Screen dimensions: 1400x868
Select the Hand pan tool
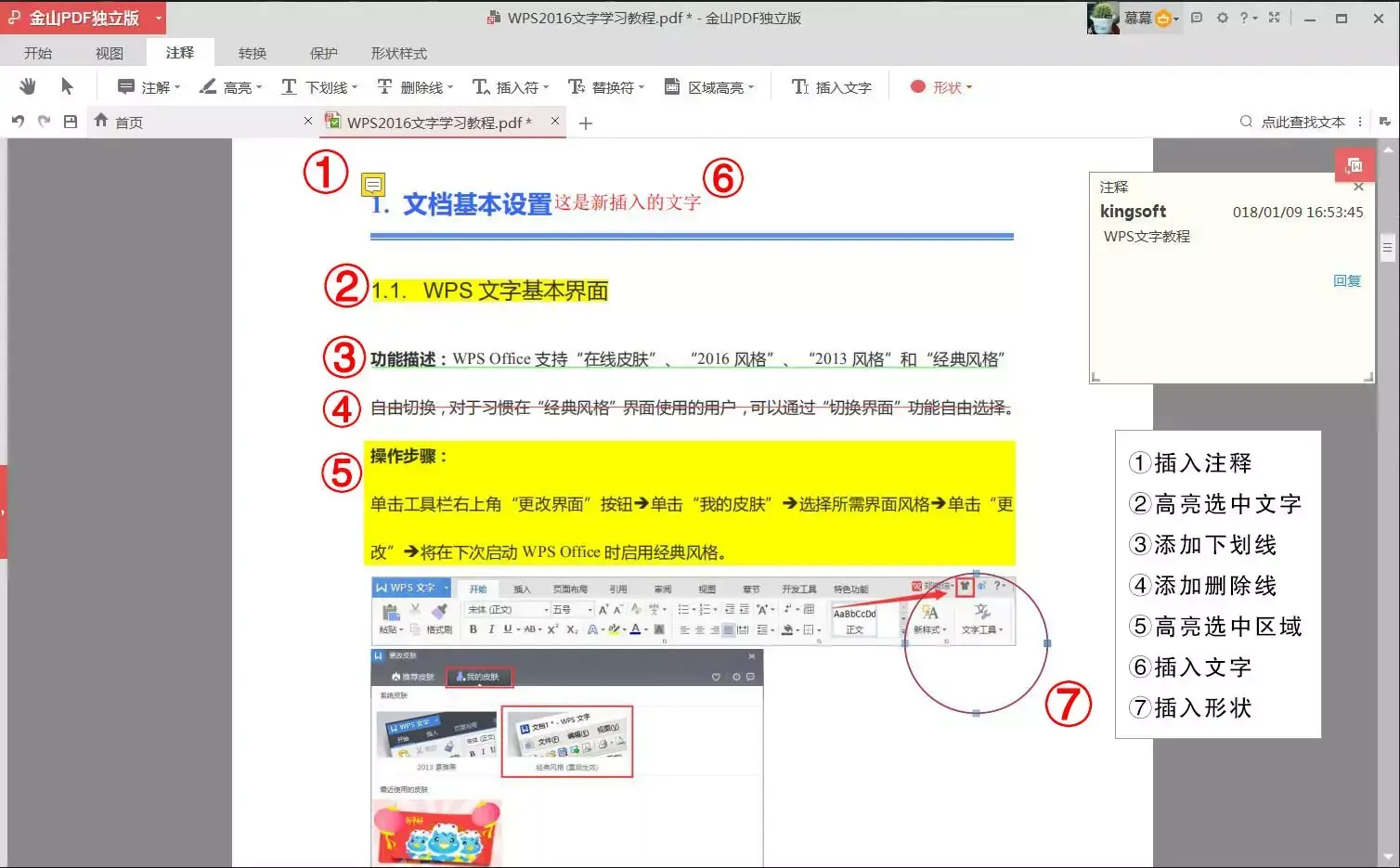coord(28,86)
